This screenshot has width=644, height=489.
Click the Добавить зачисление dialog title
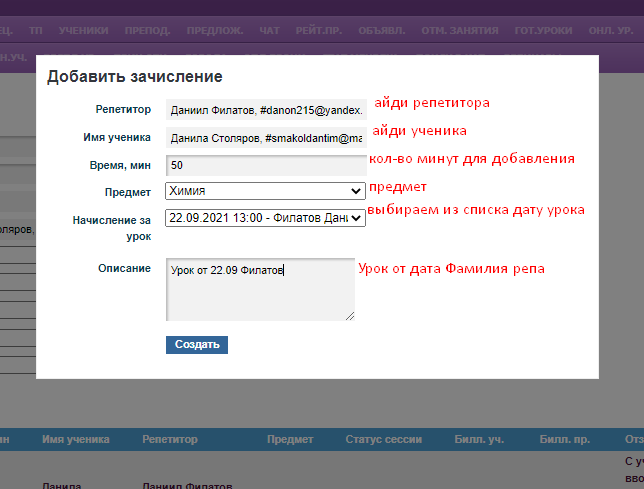tap(135, 77)
